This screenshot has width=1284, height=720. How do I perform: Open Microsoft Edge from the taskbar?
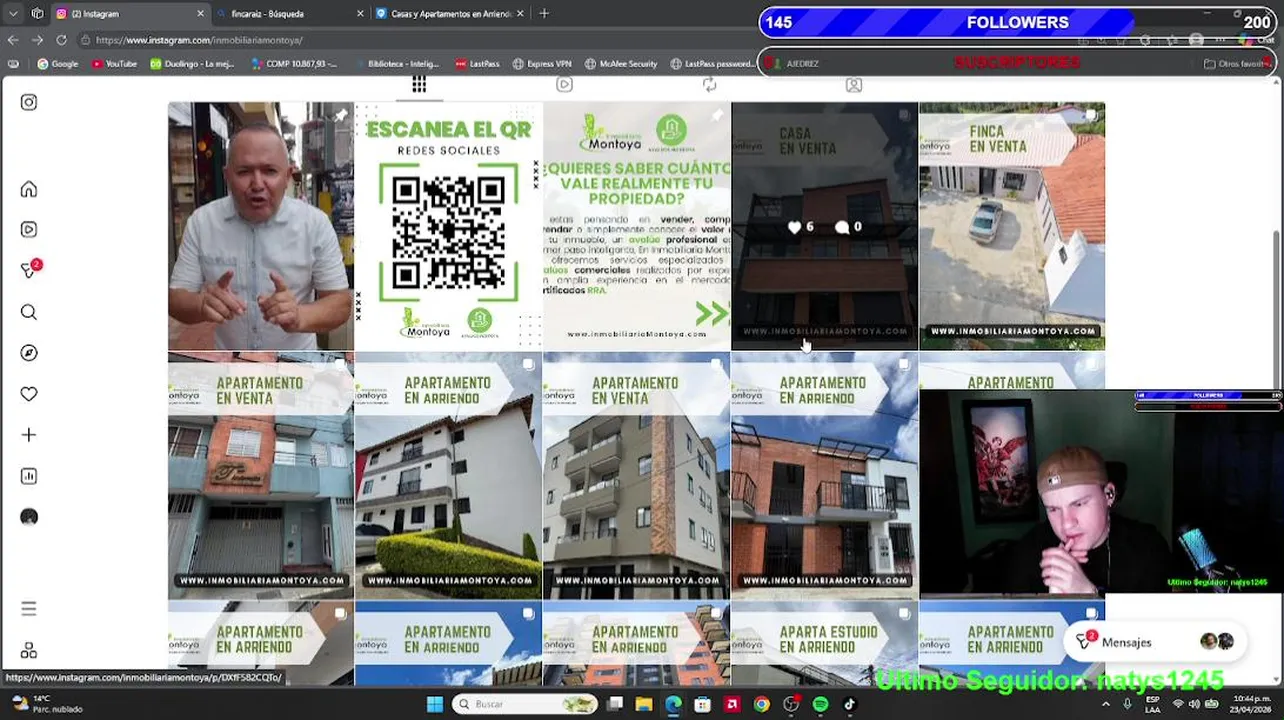coord(673,704)
